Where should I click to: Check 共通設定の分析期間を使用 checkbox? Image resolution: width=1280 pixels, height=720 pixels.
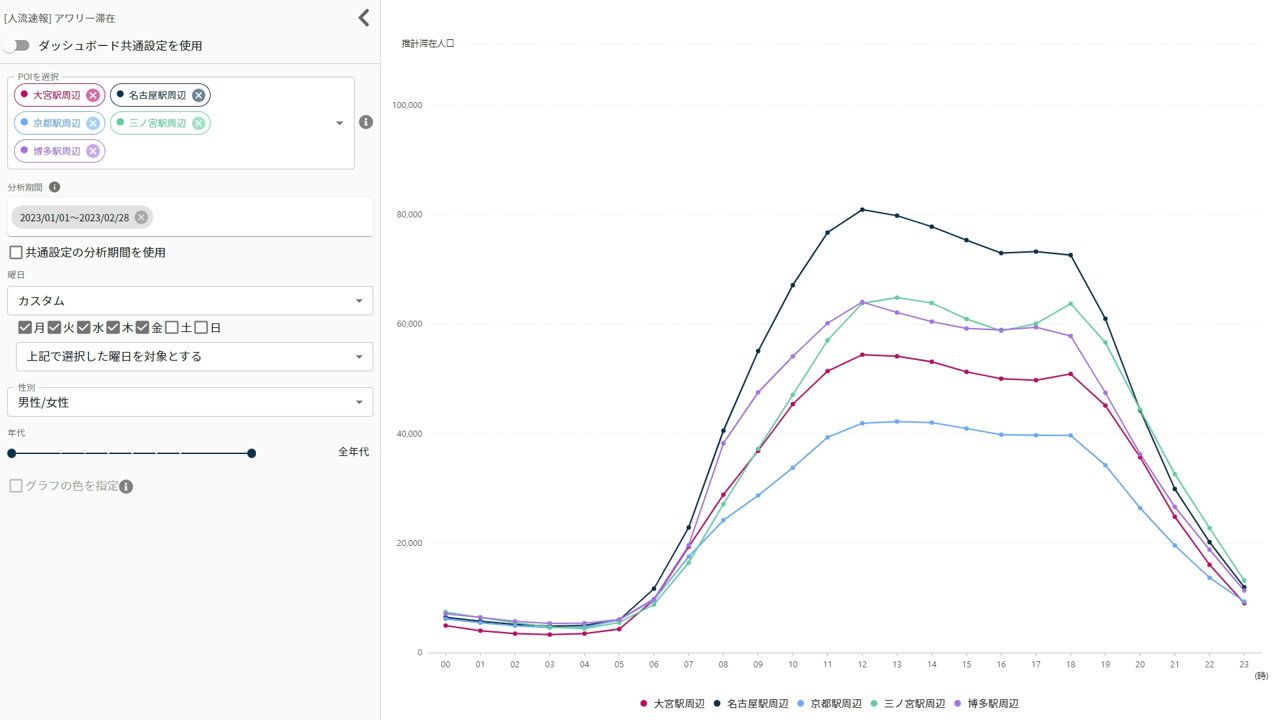[x=16, y=253]
